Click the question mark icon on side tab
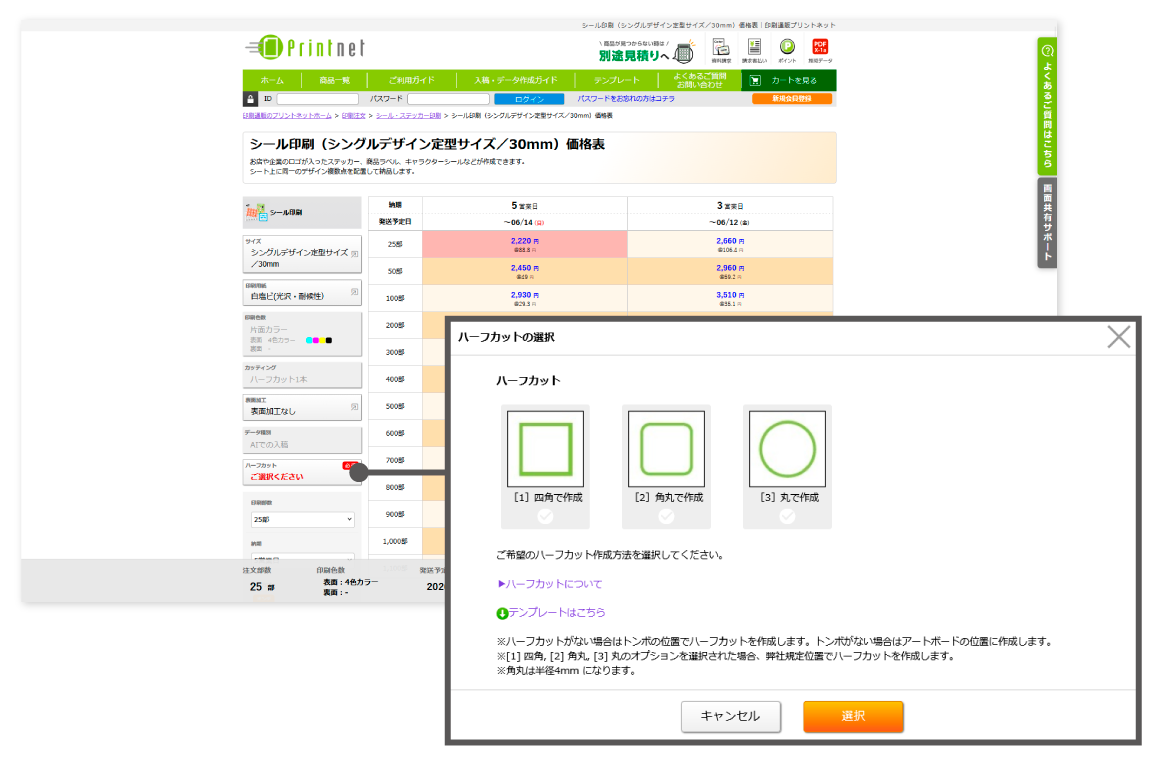The width and height of the screenshot is (1156, 757). coord(1047,51)
